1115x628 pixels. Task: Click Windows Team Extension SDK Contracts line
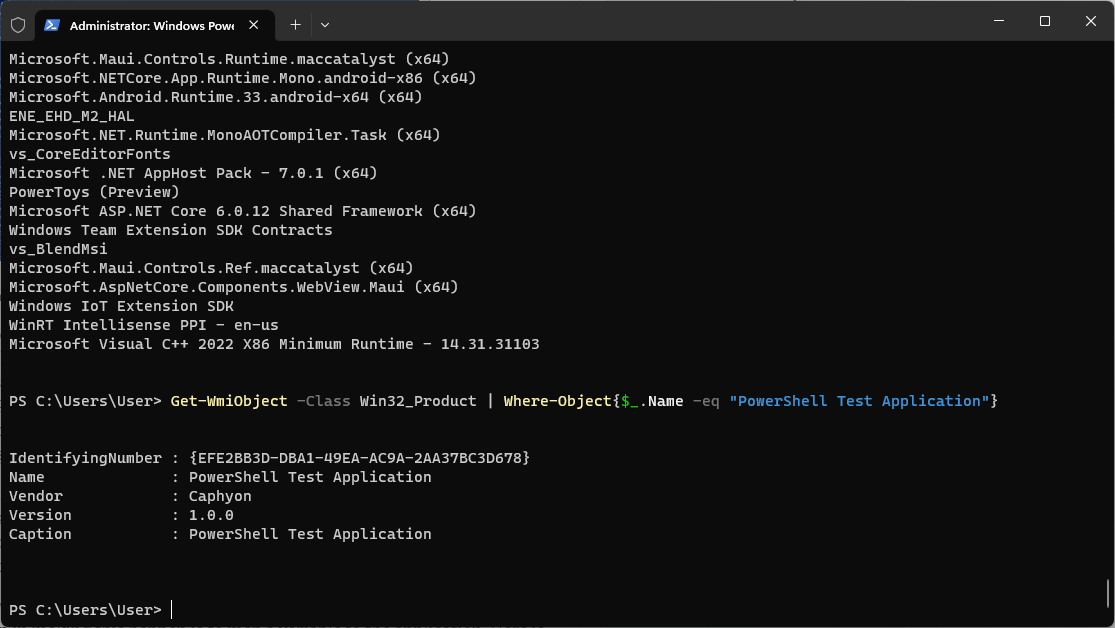click(171, 230)
